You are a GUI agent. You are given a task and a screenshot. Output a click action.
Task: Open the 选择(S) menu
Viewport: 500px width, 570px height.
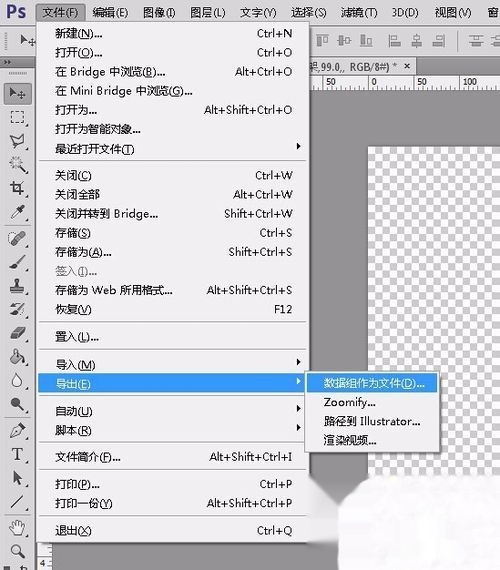pos(308,13)
